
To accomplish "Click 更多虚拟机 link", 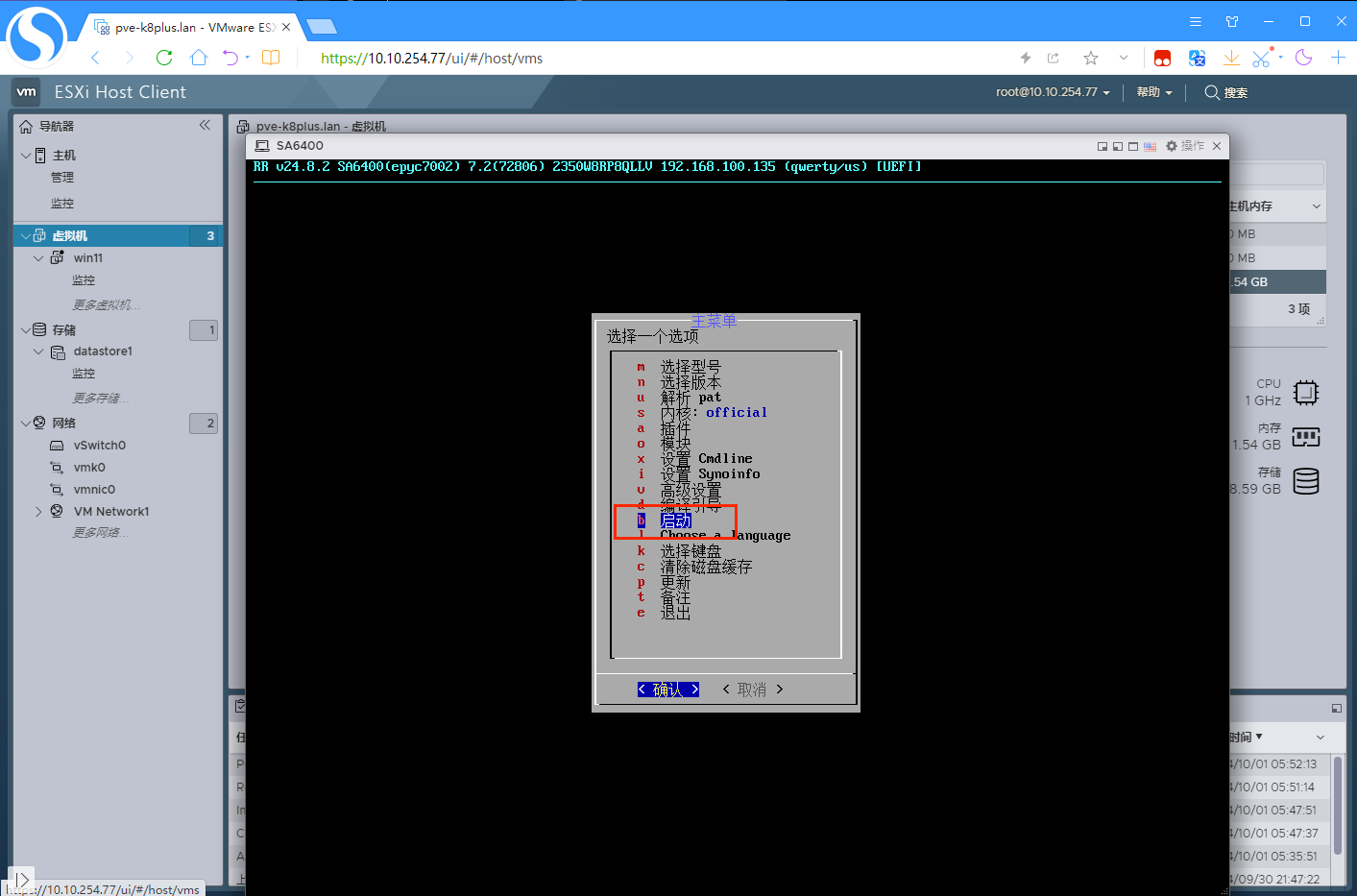I will (107, 305).
